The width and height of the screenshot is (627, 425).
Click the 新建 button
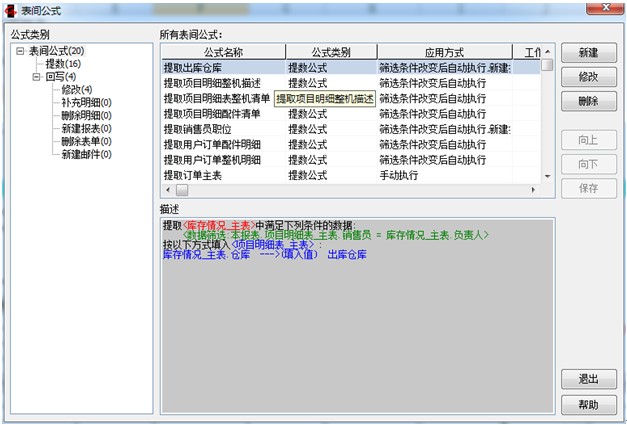tap(588, 52)
